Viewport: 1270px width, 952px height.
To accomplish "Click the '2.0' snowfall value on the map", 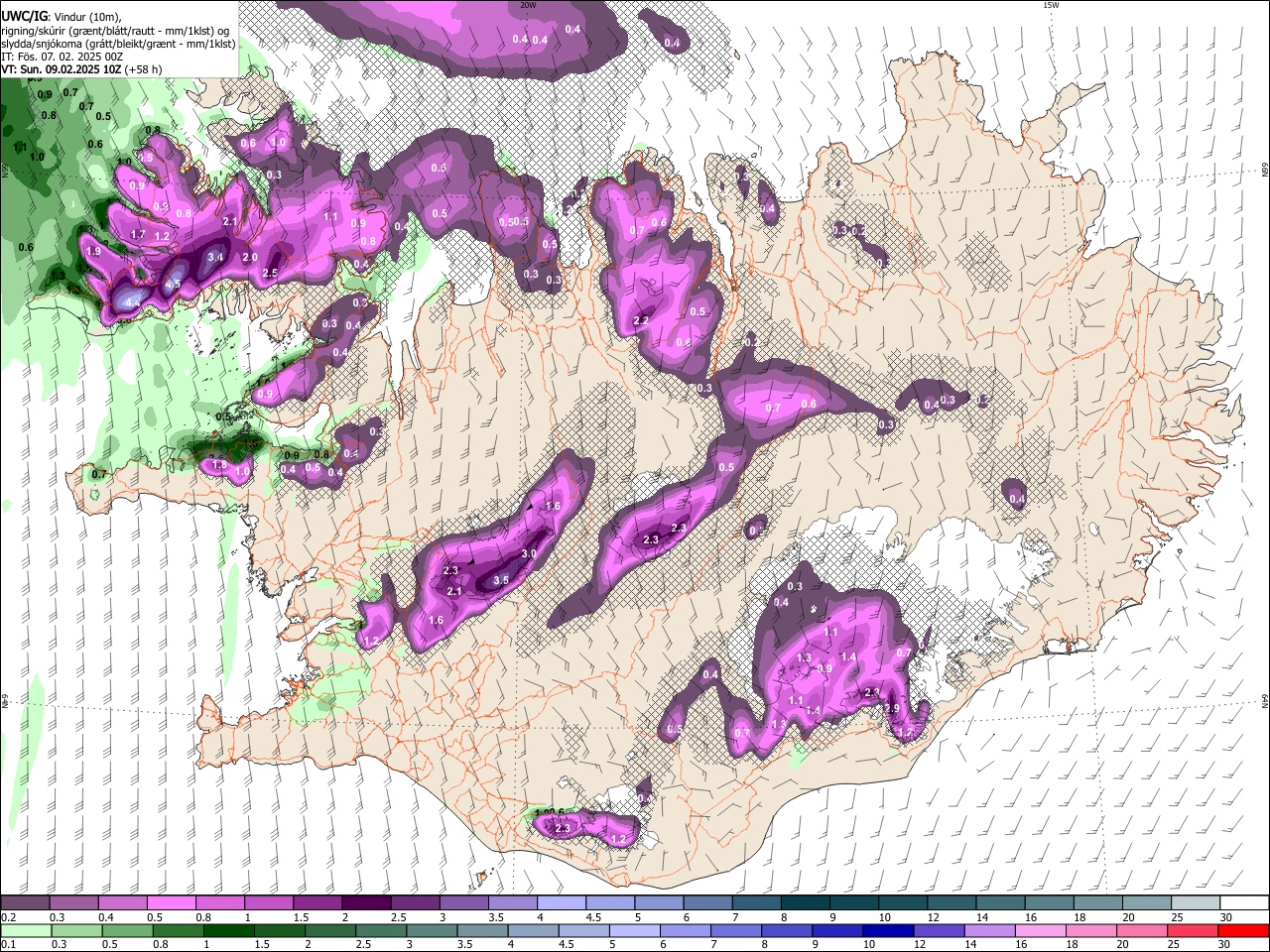I will pos(250,258).
